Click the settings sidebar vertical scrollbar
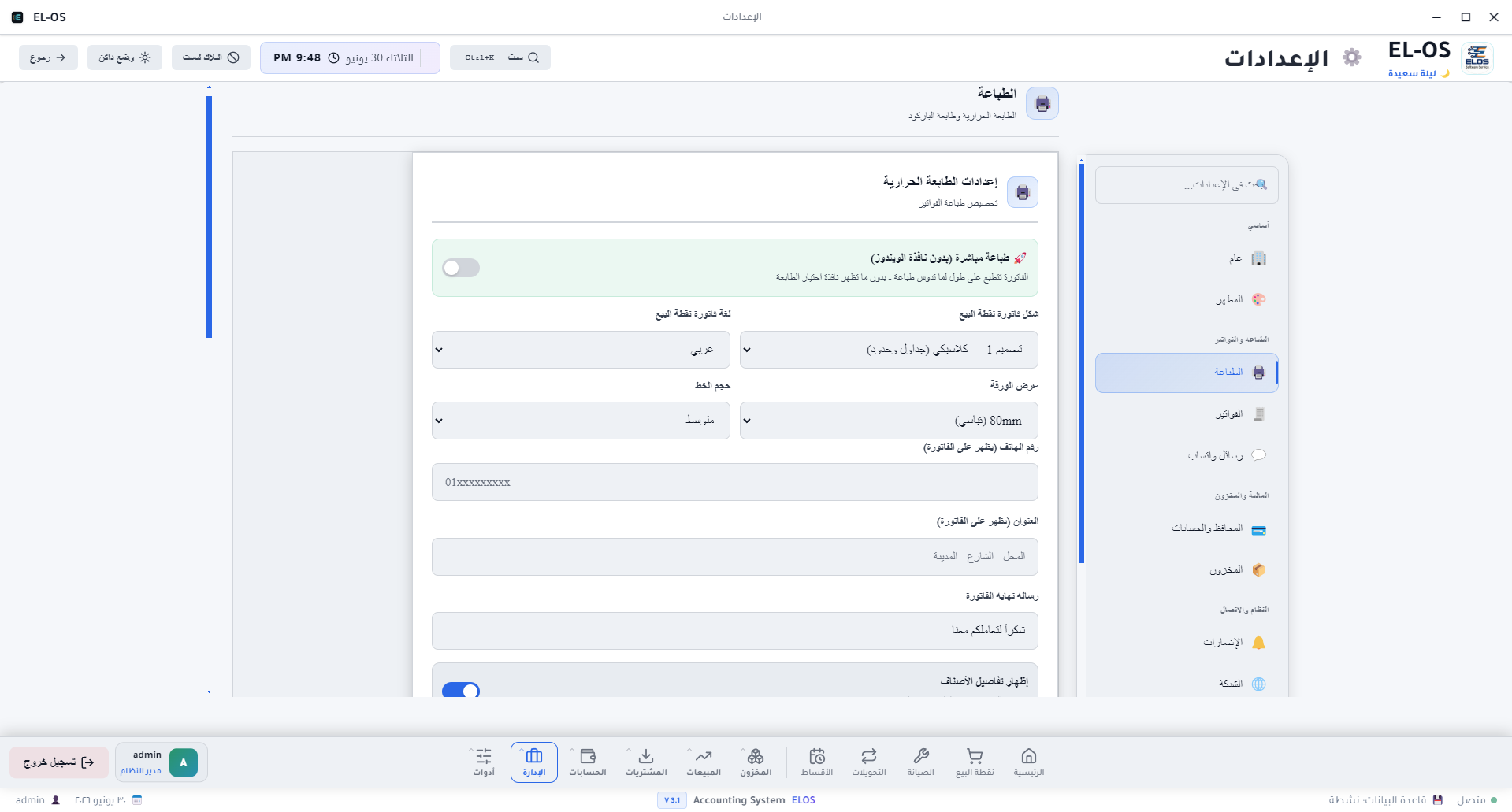 [x=1081, y=363]
